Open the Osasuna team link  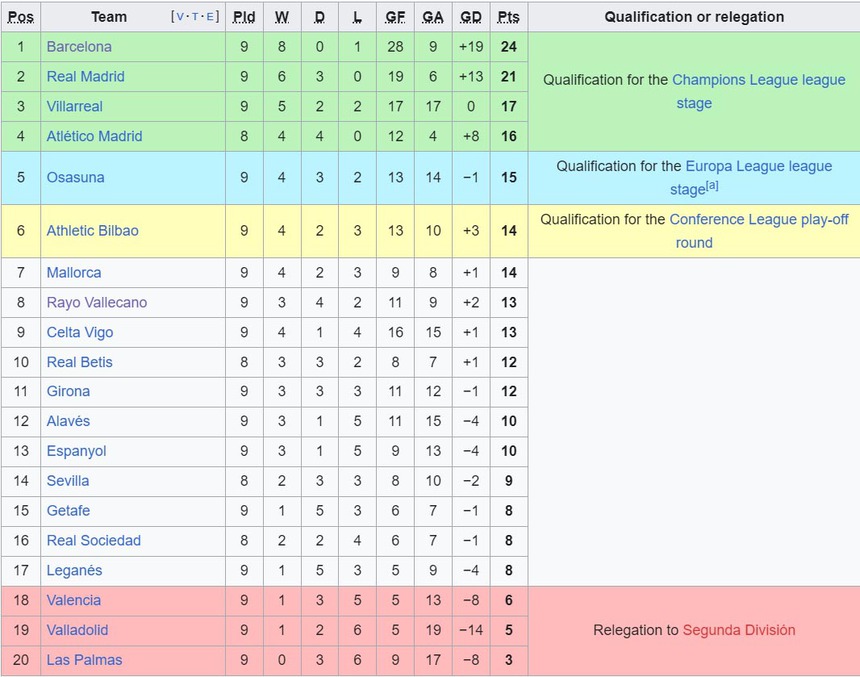(x=74, y=178)
